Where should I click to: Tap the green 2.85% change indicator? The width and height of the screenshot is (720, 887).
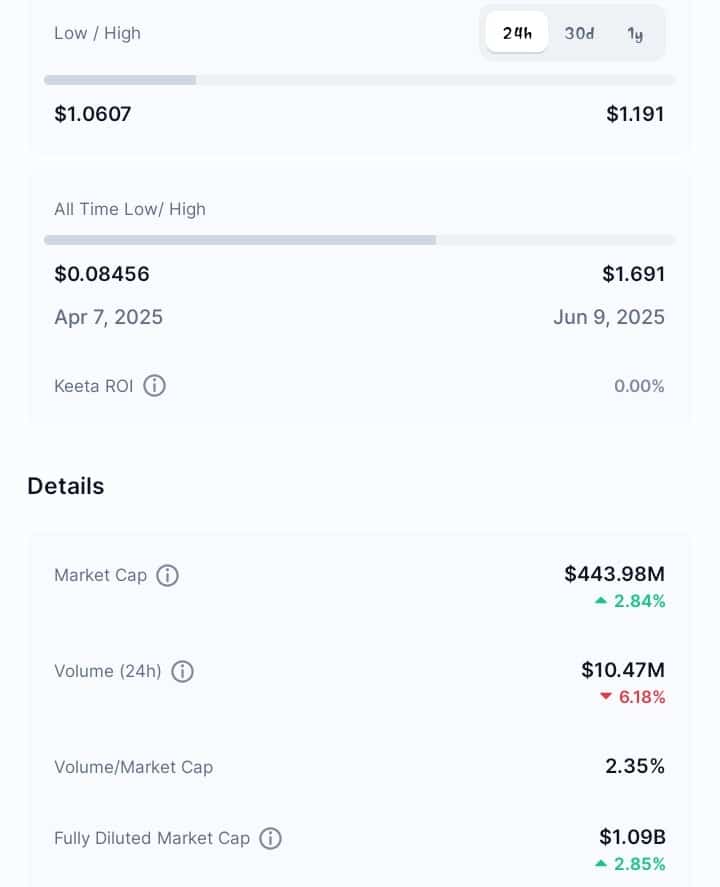pos(630,864)
